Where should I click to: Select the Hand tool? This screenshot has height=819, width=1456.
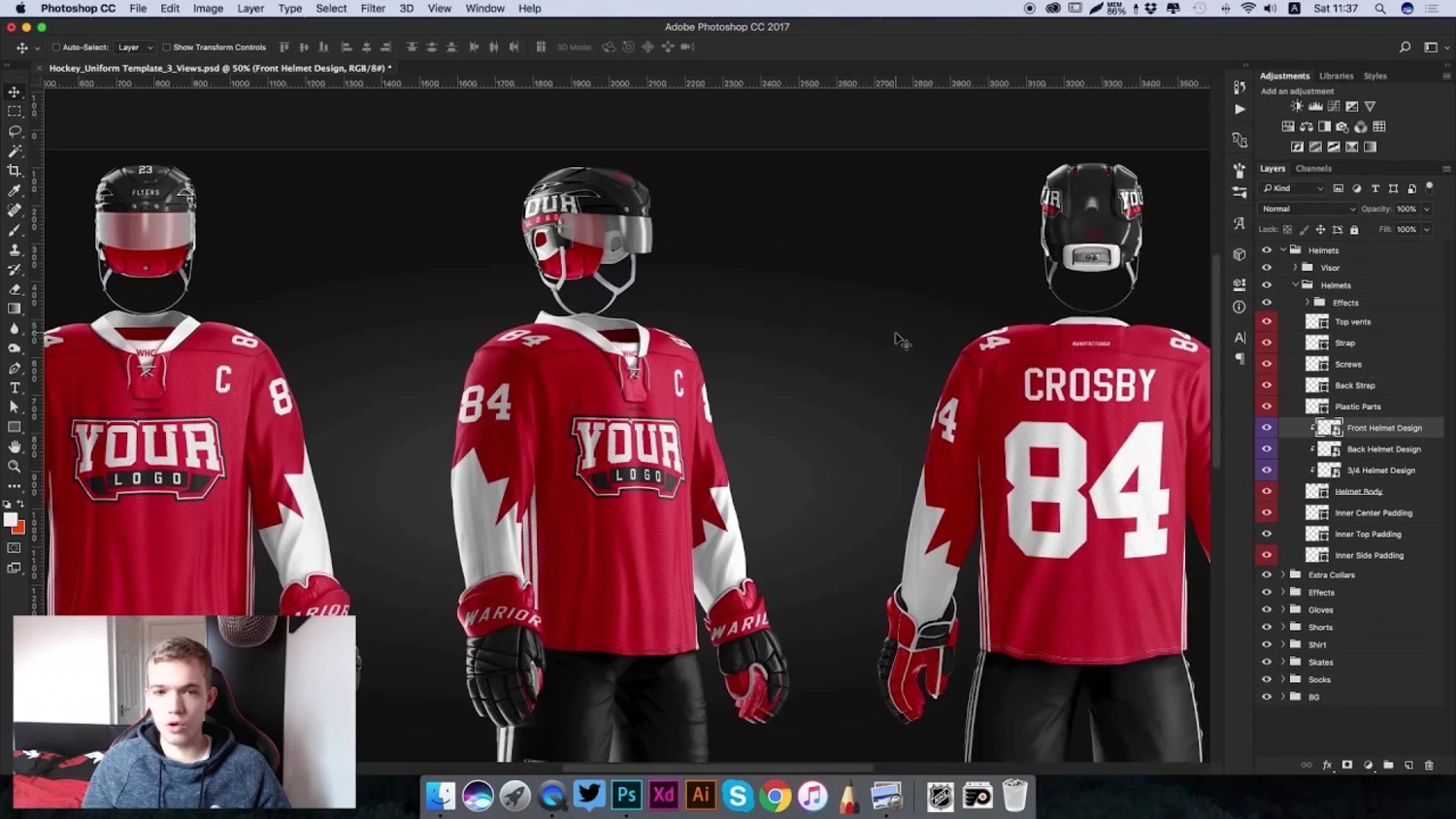coord(15,446)
